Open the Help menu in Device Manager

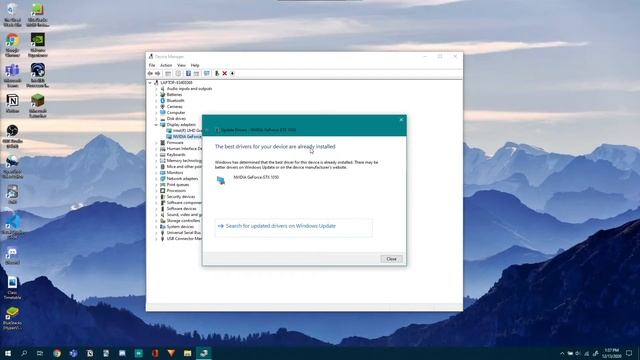pyautogui.click(x=195, y=65)
